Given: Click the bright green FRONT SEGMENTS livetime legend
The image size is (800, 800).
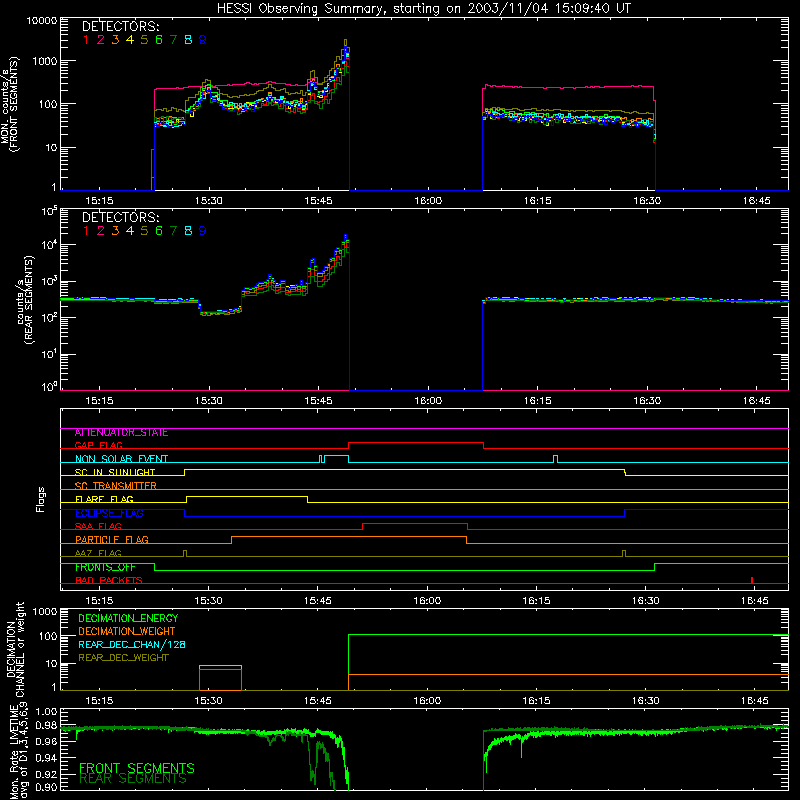Looking at the screenshot, I should [137, 768].
